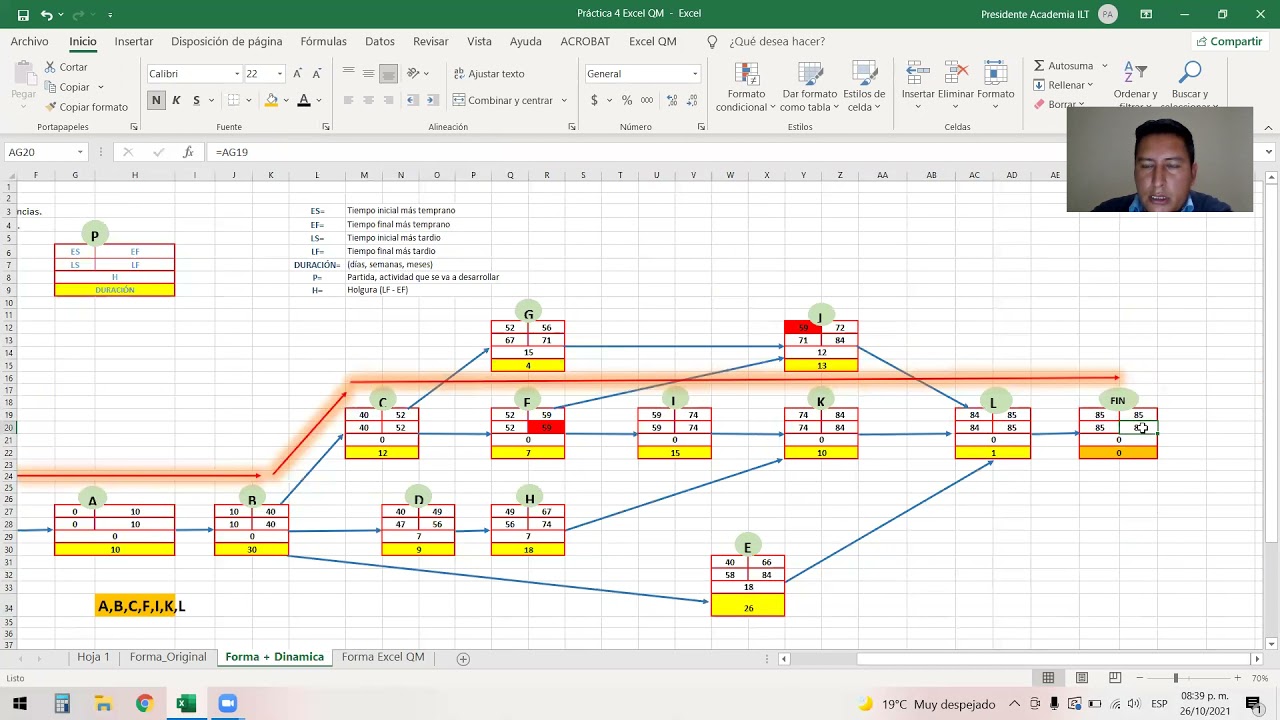This screenshot has width=1280, height=720.
Task: Open the font size 22 dropdown
Action: tap(279, 74)
